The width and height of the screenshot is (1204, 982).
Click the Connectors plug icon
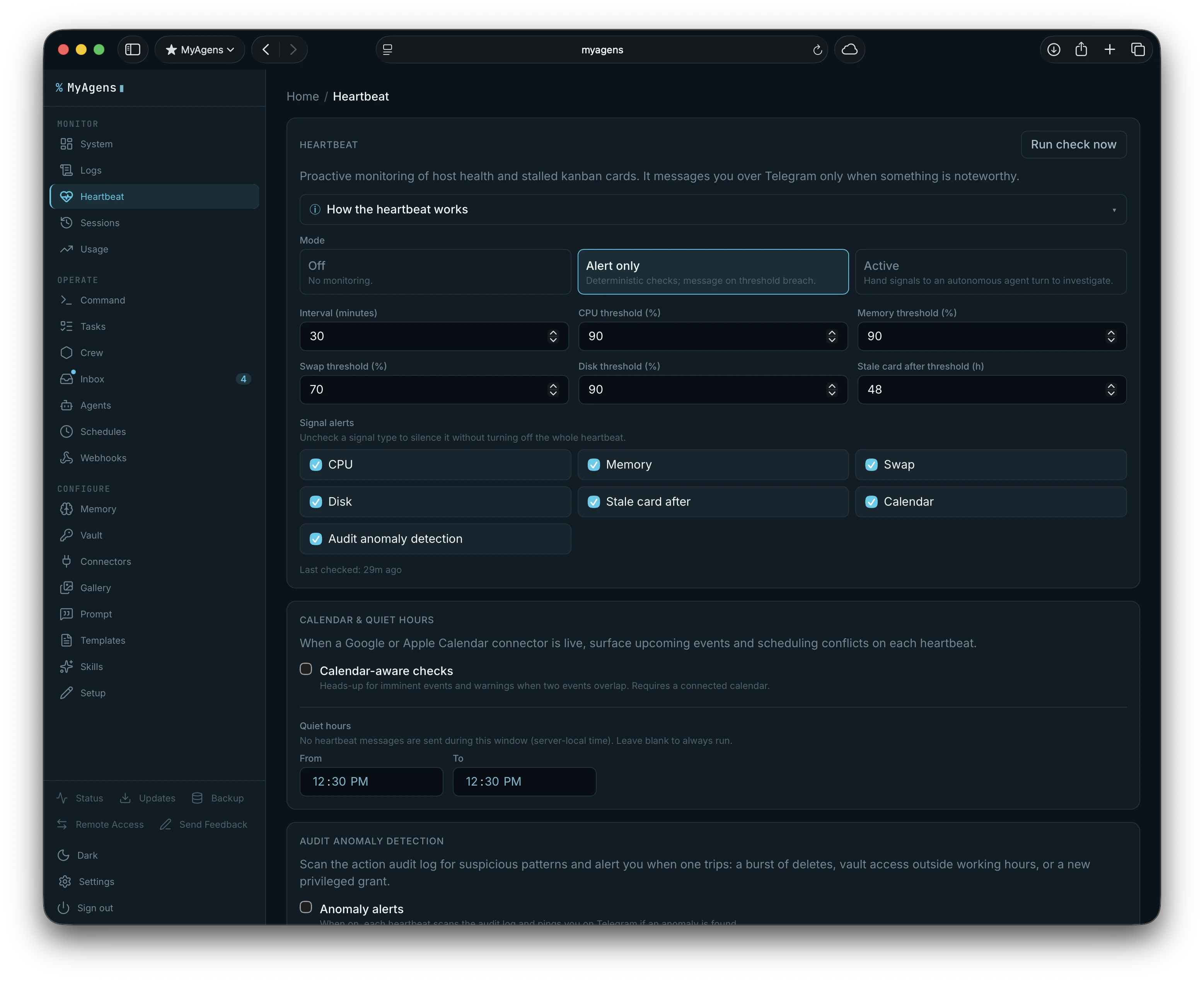(66, 562)
